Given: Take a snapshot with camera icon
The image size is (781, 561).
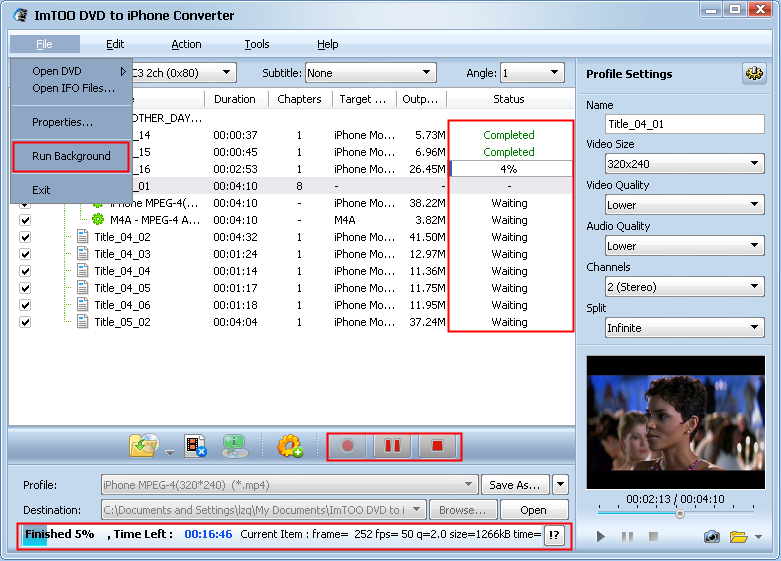Looking at the screenshot, I should pyautogui.click(x=711, y=536).
